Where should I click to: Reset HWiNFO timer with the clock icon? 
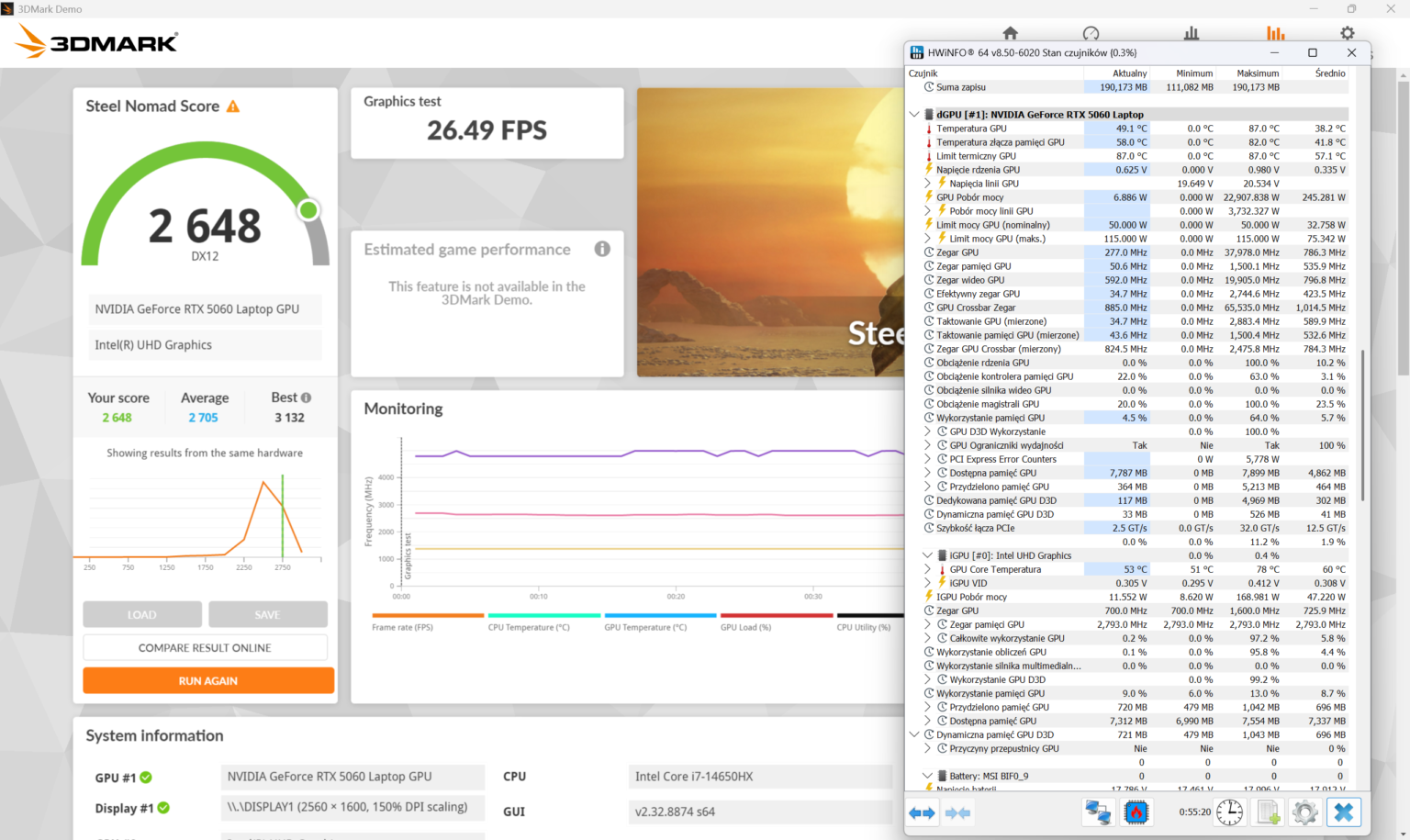tap(1229, 812)
